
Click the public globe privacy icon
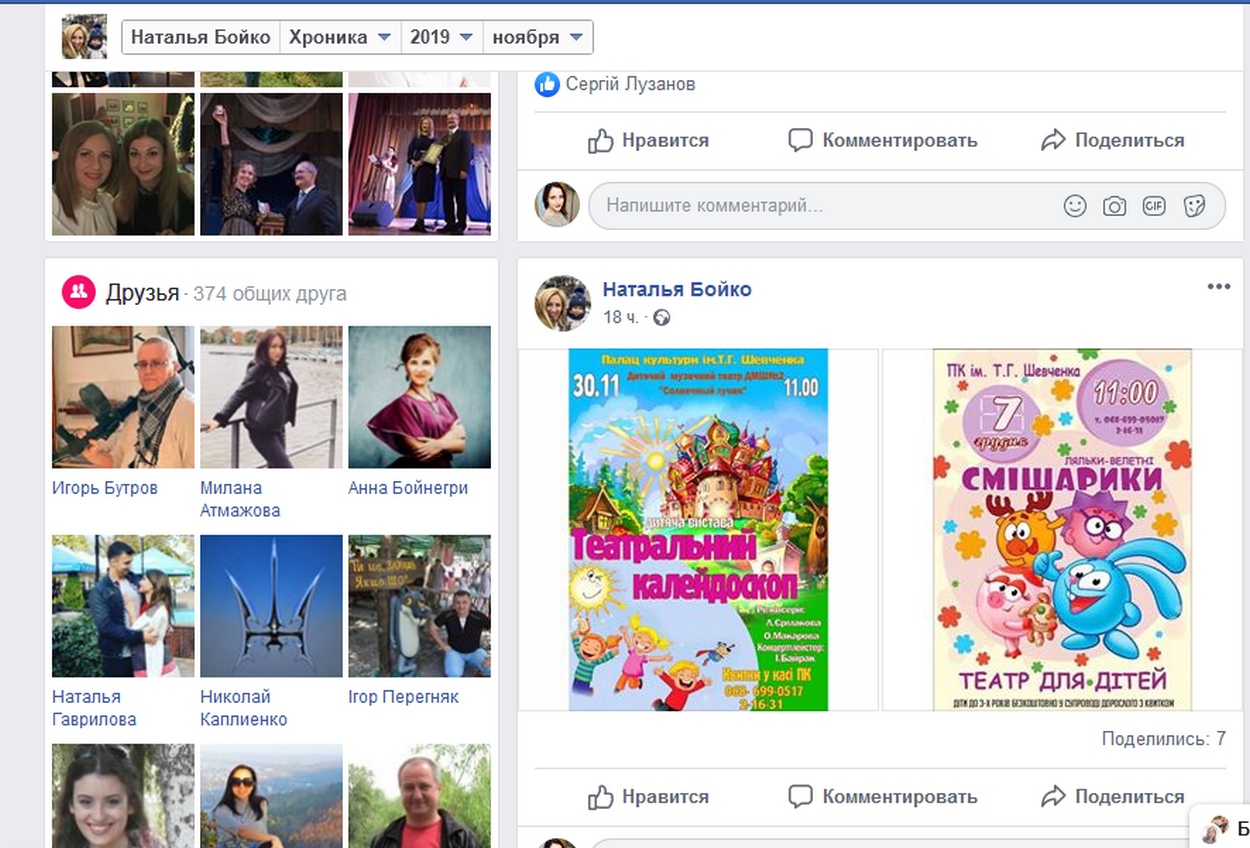[x=661, y=318]
